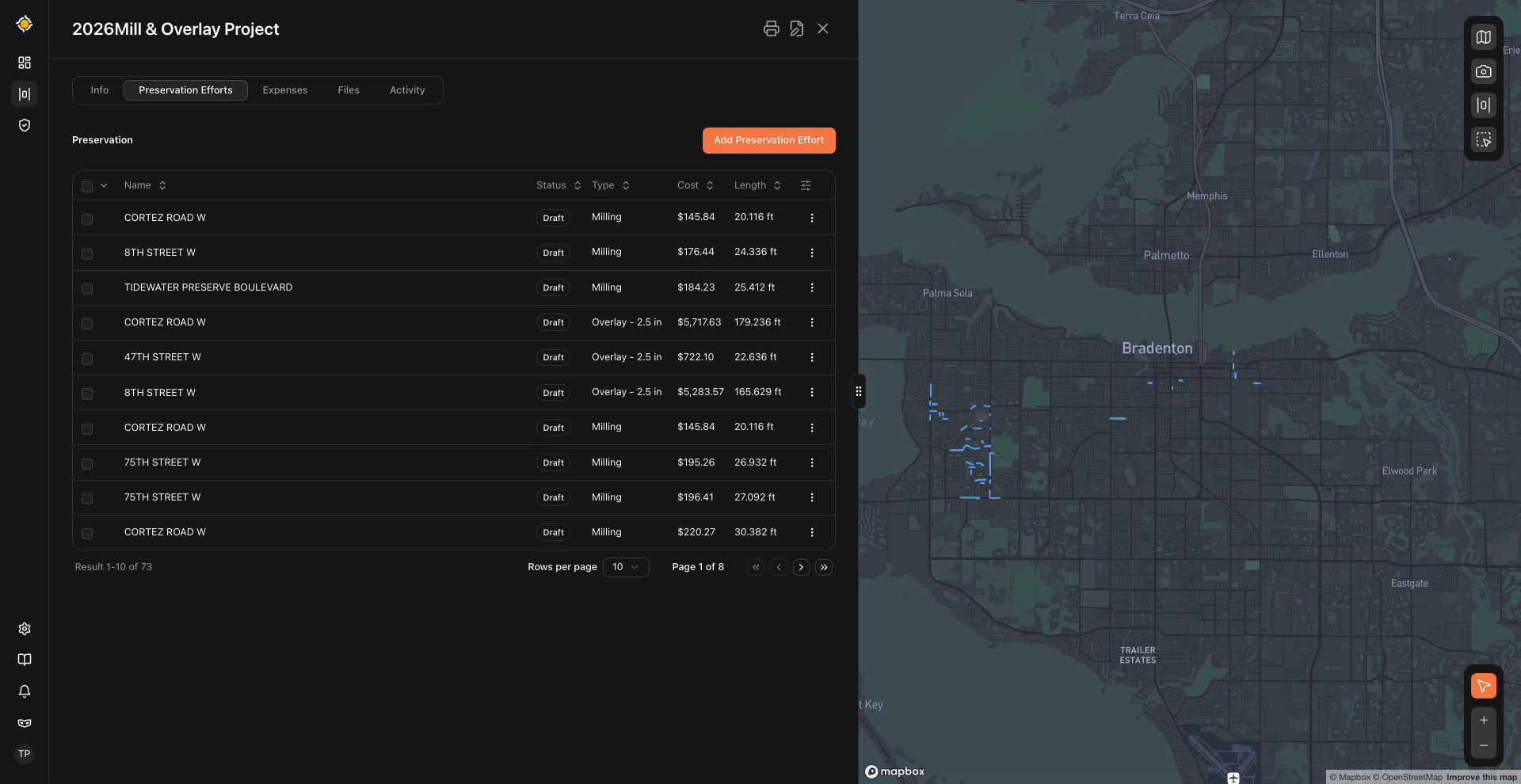Open settings gear in left sidebar
1521x784 pixels.
click(x=25, y=629)
